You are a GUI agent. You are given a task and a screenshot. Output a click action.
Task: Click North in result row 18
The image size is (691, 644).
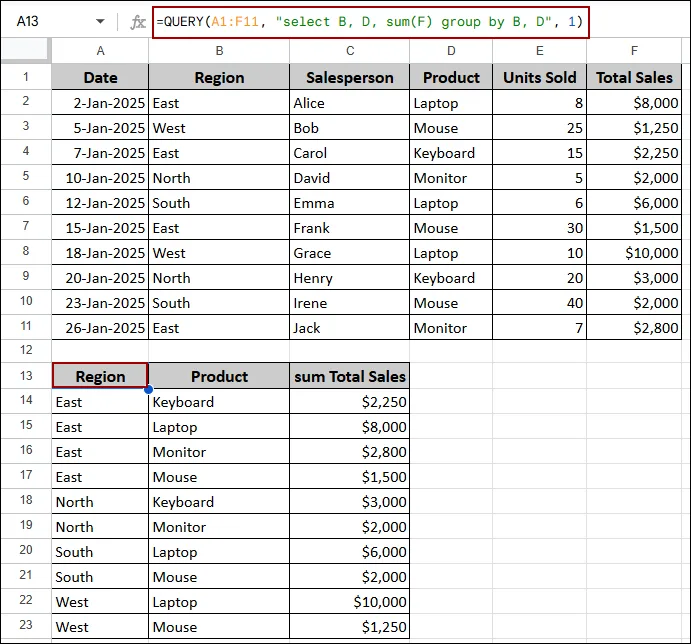[x=100, y=502]
